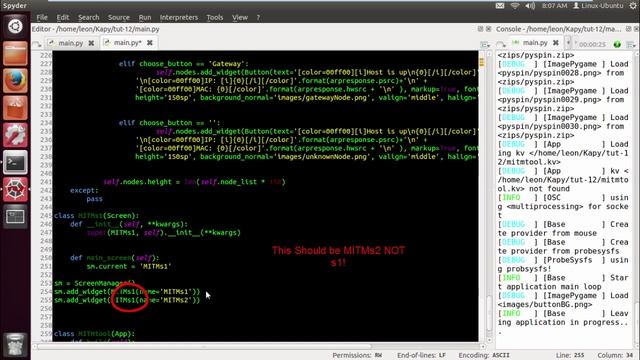Click 'self.nodes.height' assignment line
The height and width of the screenshot is (360, 640).
[x=194, y=182]
